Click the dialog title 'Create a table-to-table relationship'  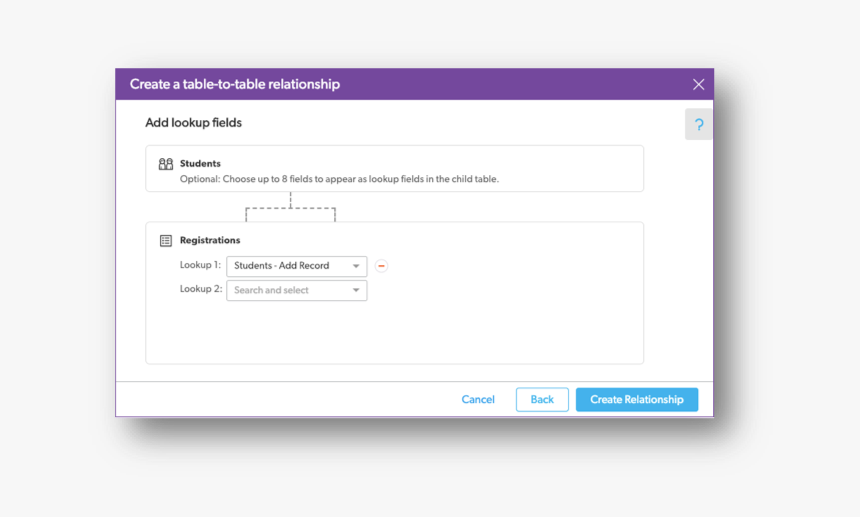click(x=235, y=85)
